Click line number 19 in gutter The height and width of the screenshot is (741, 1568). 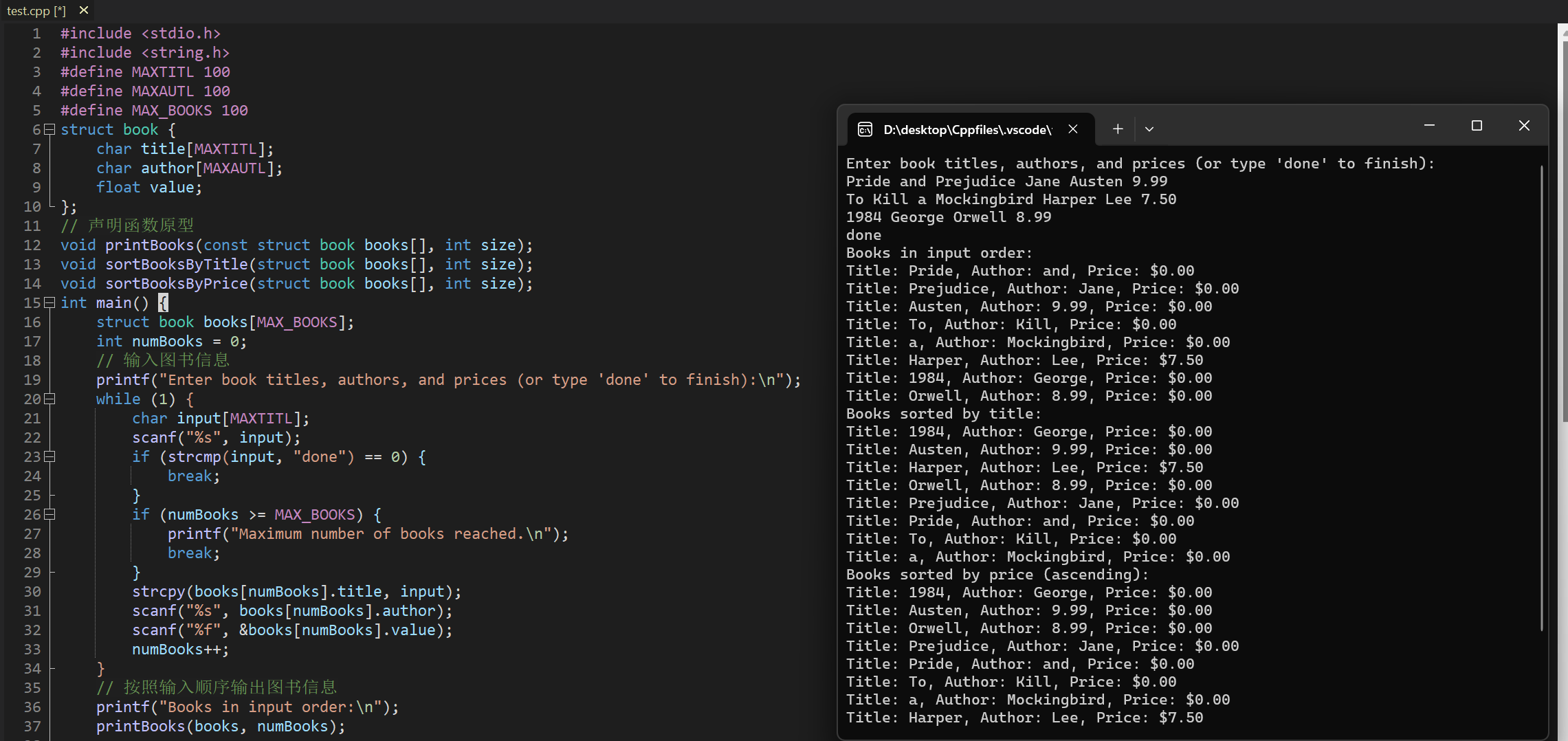32,379
